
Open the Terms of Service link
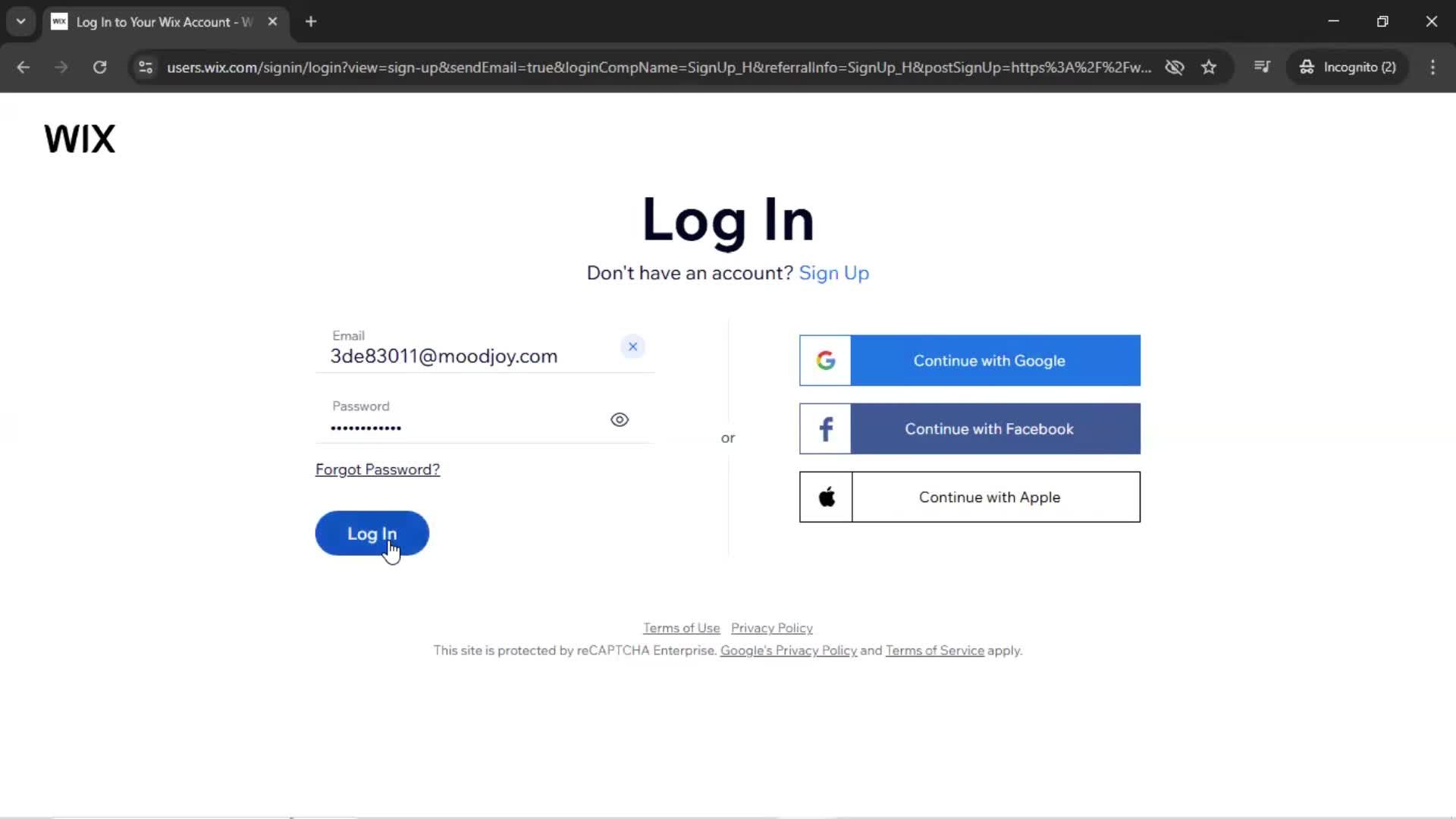(x=935, y=651)
